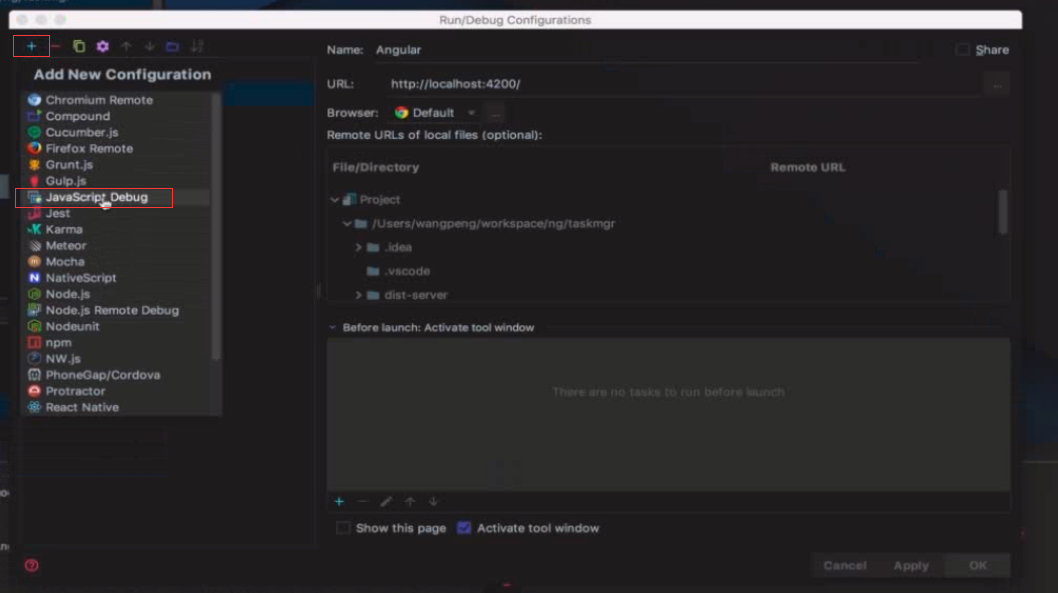1058x593 pixels.
Task: Open help via the question mark icon
Action: [32, 565]
